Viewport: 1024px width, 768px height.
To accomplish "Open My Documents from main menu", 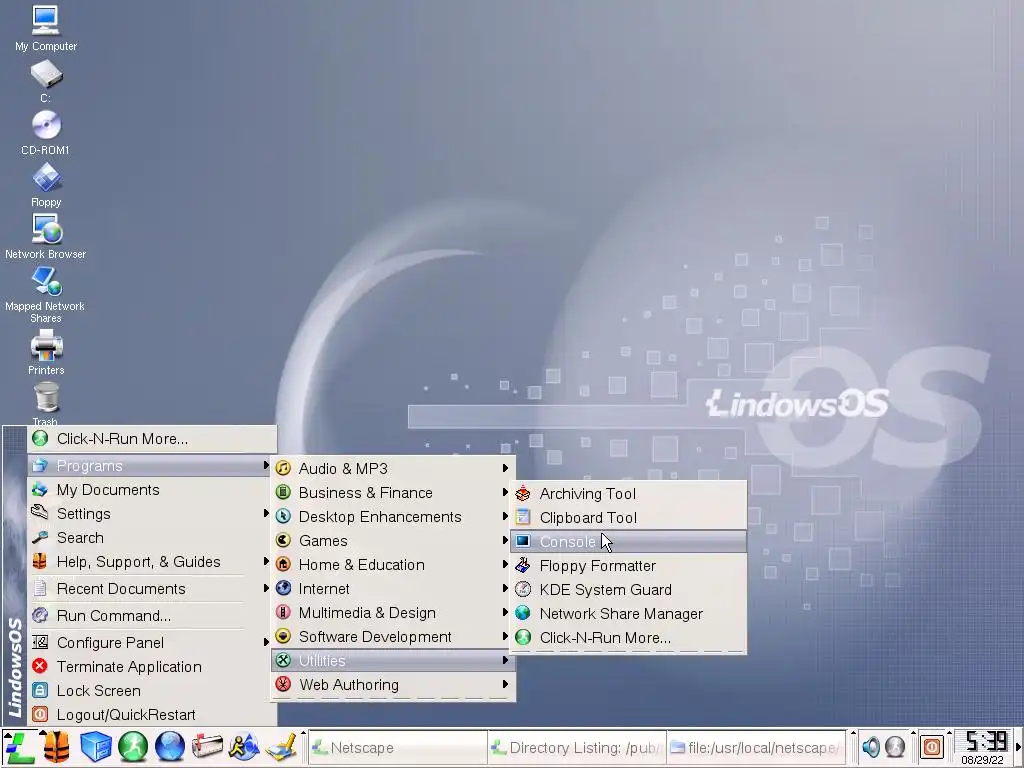I will coord(150,490).
